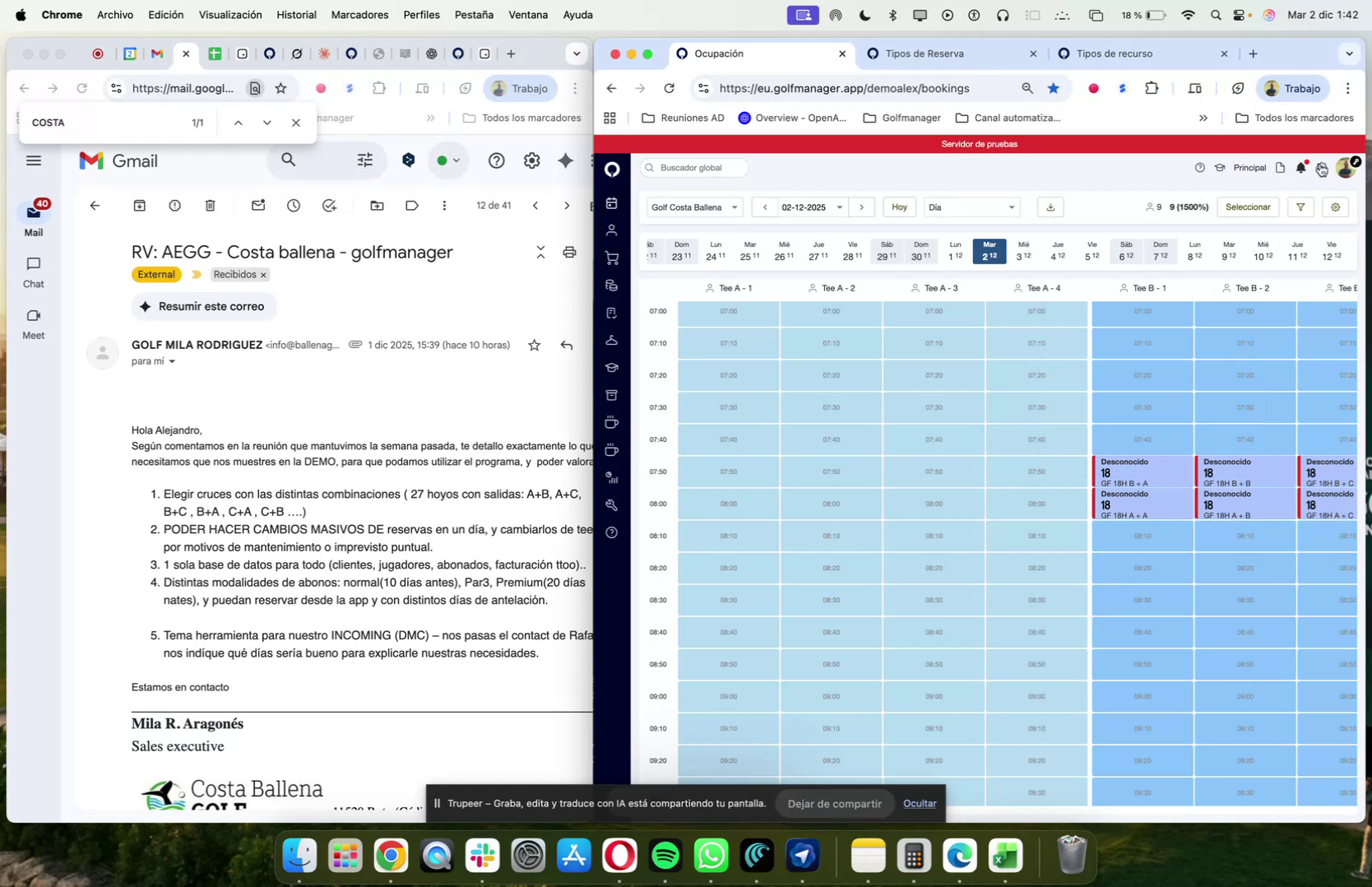Image resolution: width=1372 pixels, height=887 pixels.
Task: Remove the Recibidos label with its x toggle
Action: coord(263,274)
